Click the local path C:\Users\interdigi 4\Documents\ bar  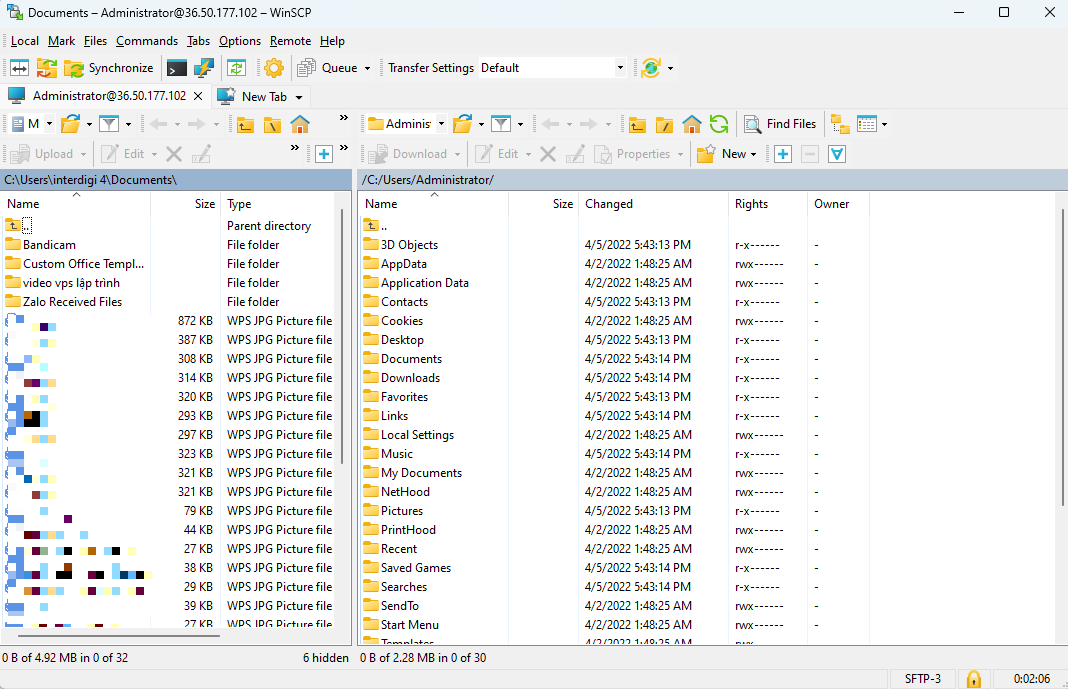176,180
